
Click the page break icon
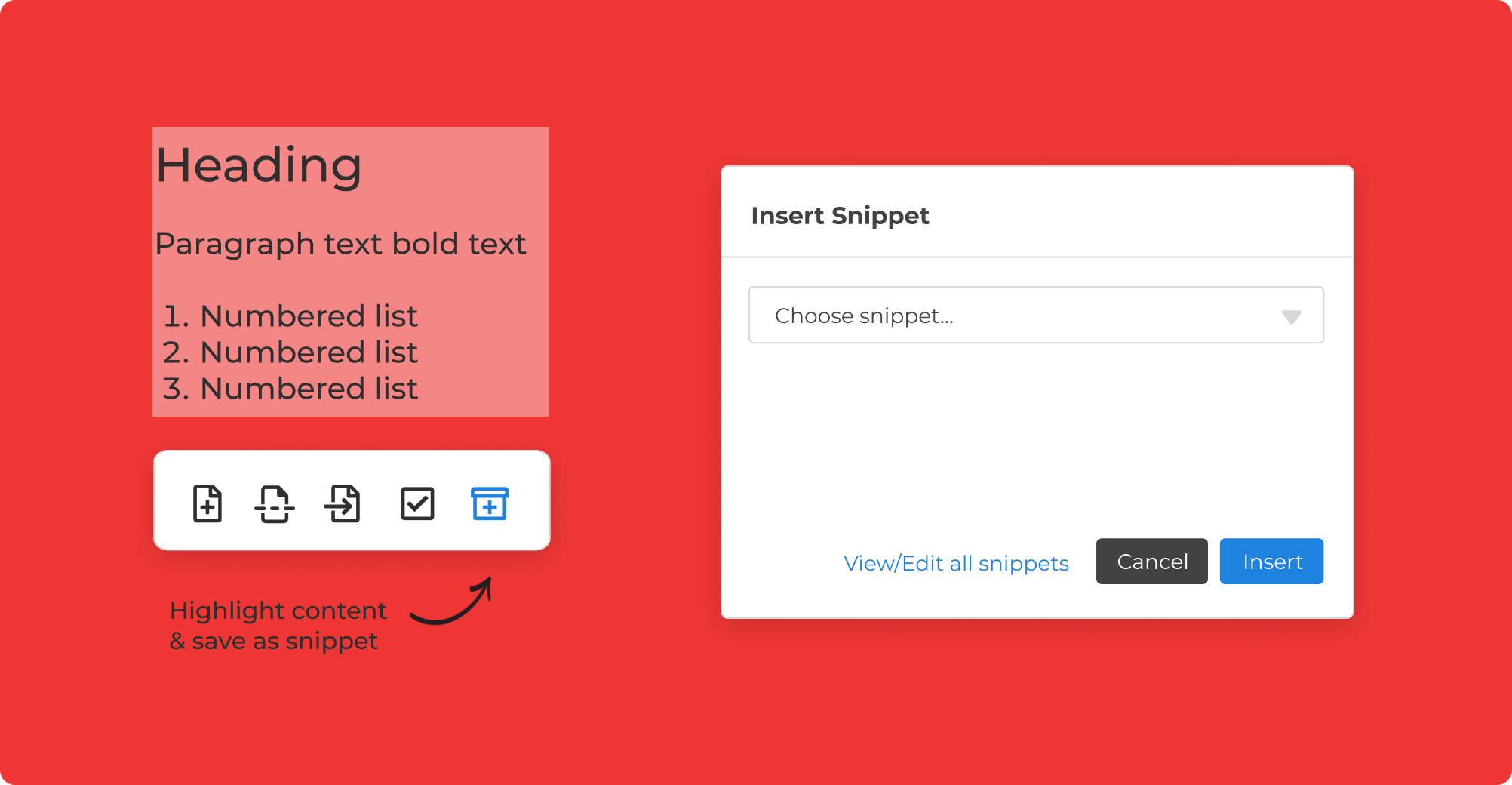[x=275, y=503]
